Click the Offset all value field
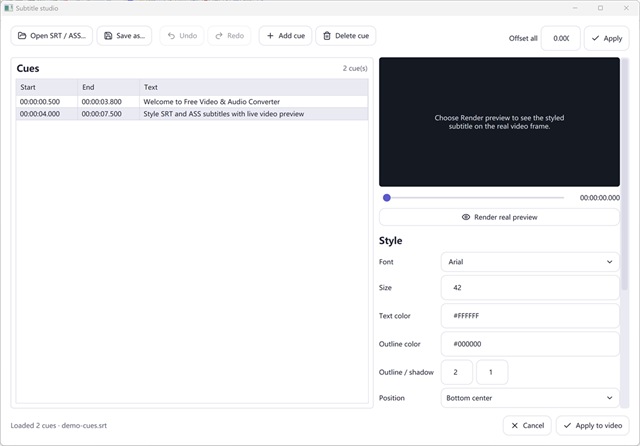The image size is (640, 446). (x=560, y=38)
